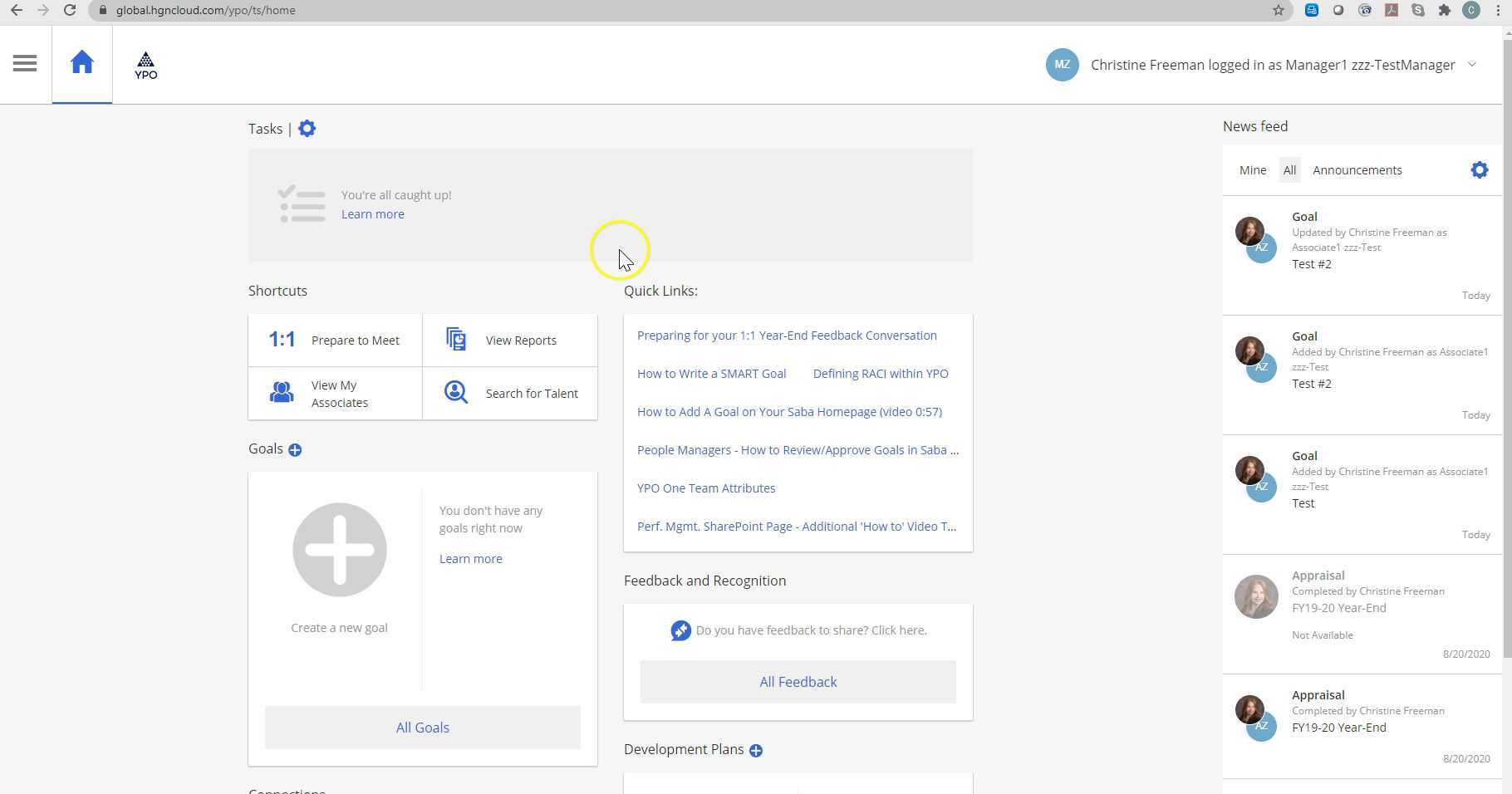The image size is (1512, 794).
Task: Click the Home tab icon
Action: pyautogui.click(x=81, y=61)
